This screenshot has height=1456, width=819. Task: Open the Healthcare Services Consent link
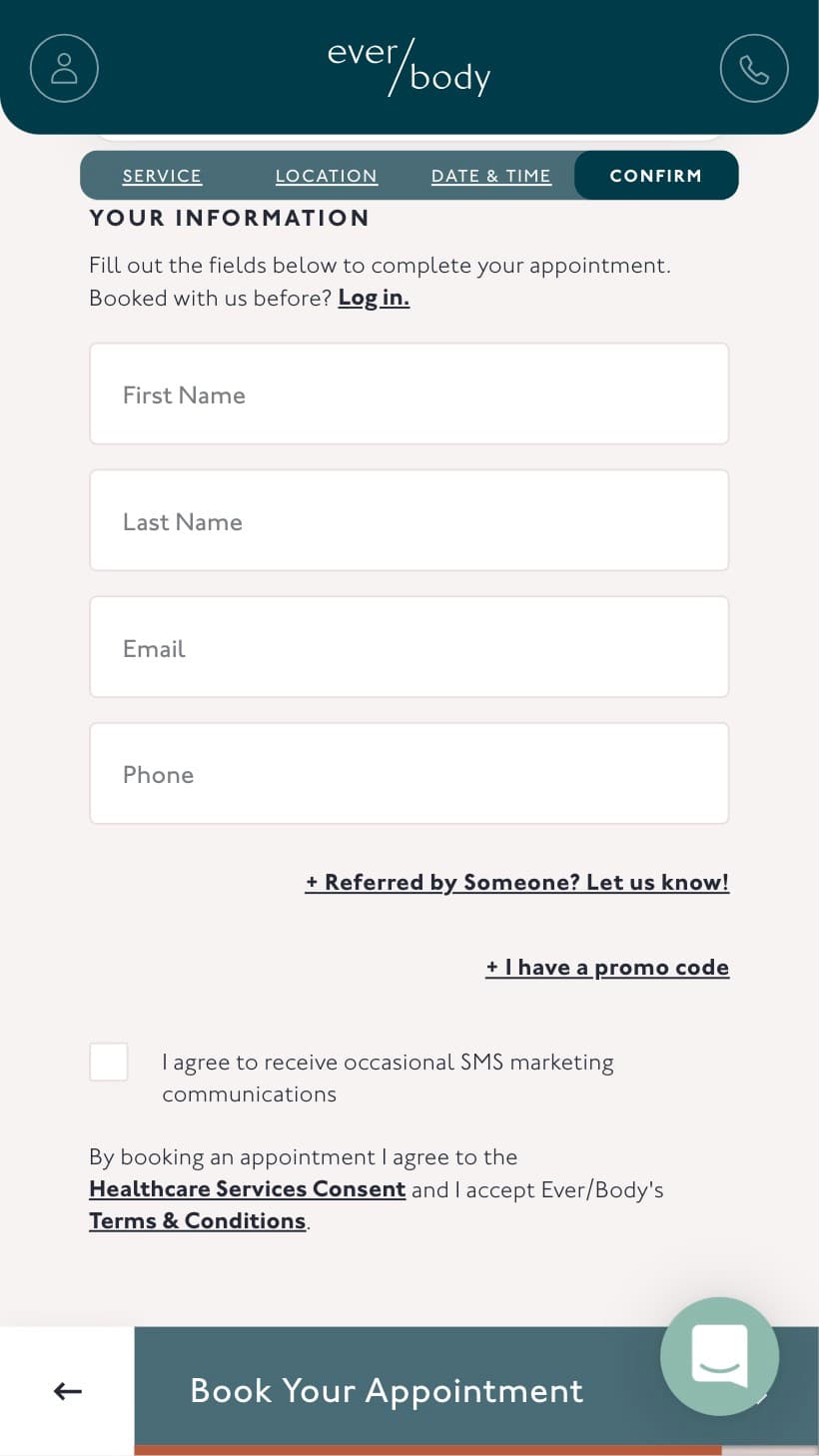pos(248,1189)
